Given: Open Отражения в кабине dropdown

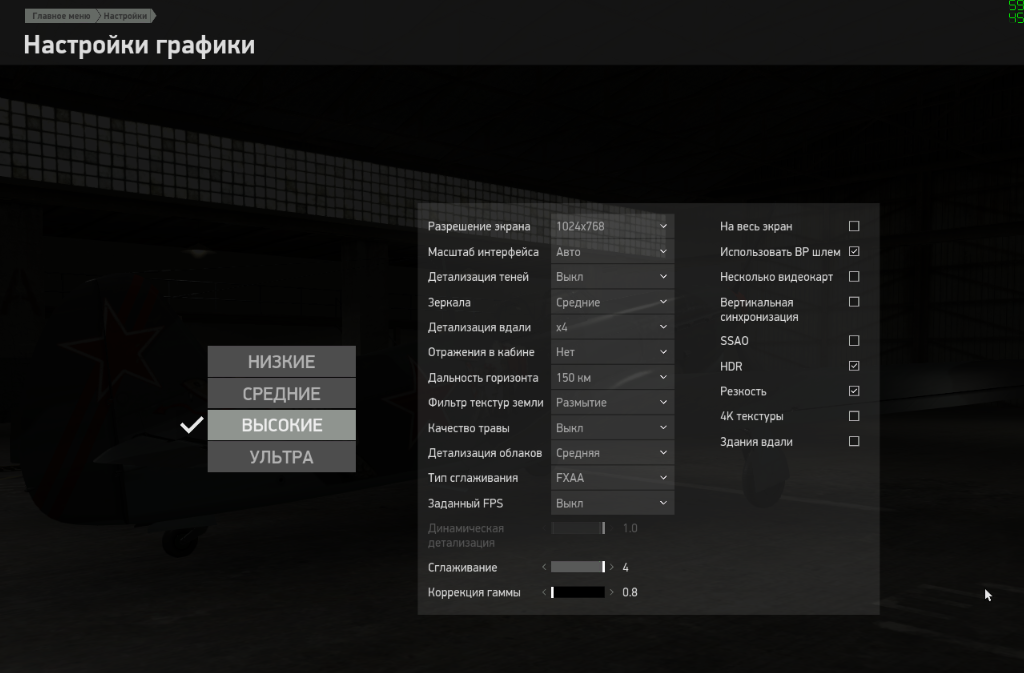Looking at the screenshot, I should 612,352.
